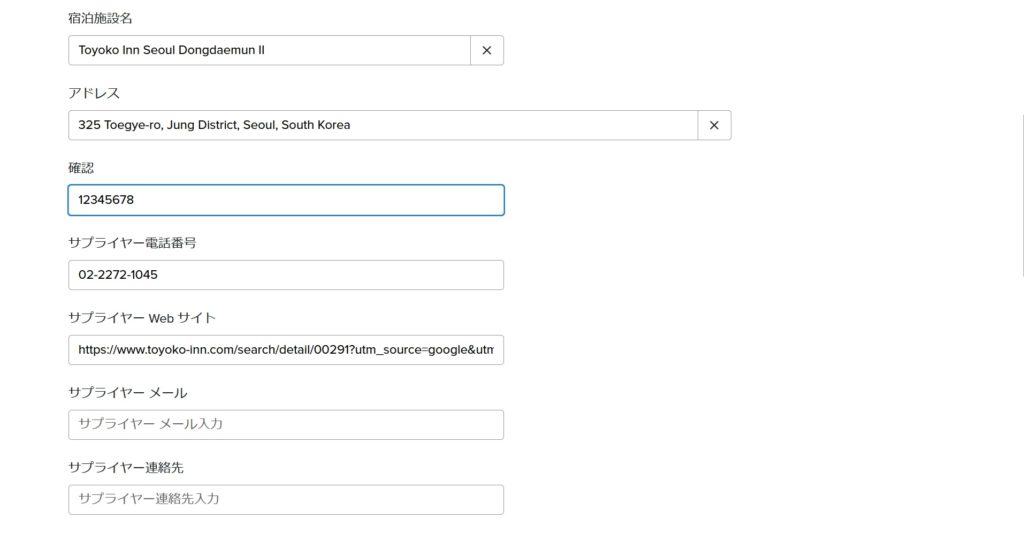1024x534 pixels.
Task: Clear the accommodation name field with X
Action: [487, 50]
